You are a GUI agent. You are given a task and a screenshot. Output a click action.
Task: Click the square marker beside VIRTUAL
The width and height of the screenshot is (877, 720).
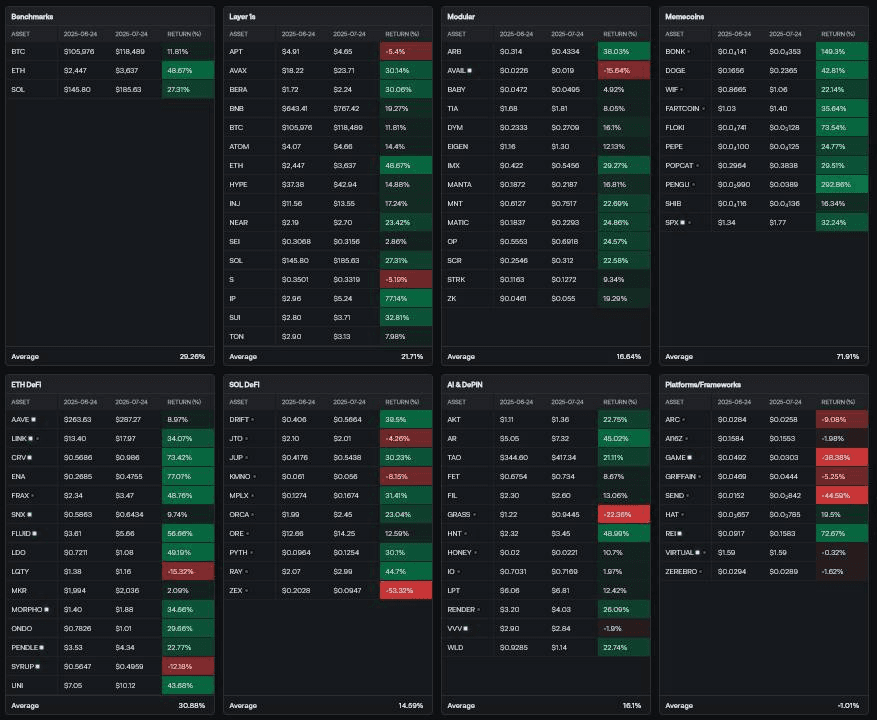pyautogui.click(x=697, y=553)
